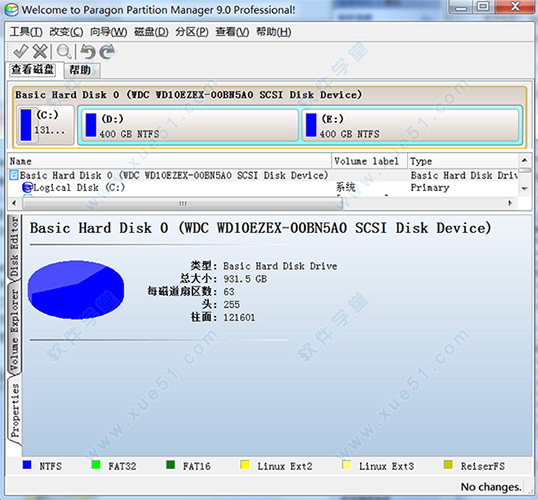This screenshot has width=538, height=500.
Task: Open the 磁盘(D) menu
Action: coord(151,32)
